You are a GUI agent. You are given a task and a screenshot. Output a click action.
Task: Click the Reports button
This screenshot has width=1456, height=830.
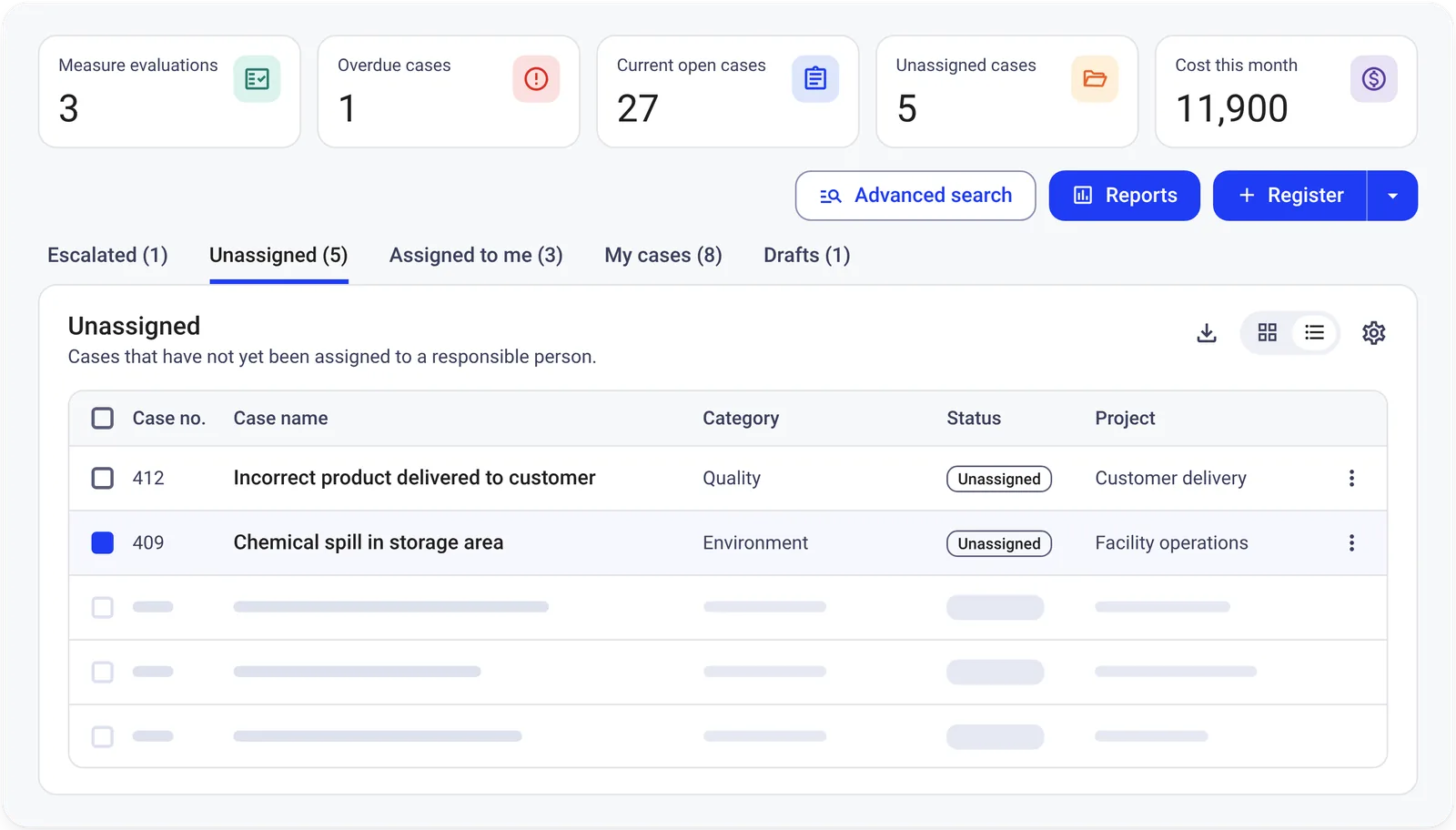1125,196
